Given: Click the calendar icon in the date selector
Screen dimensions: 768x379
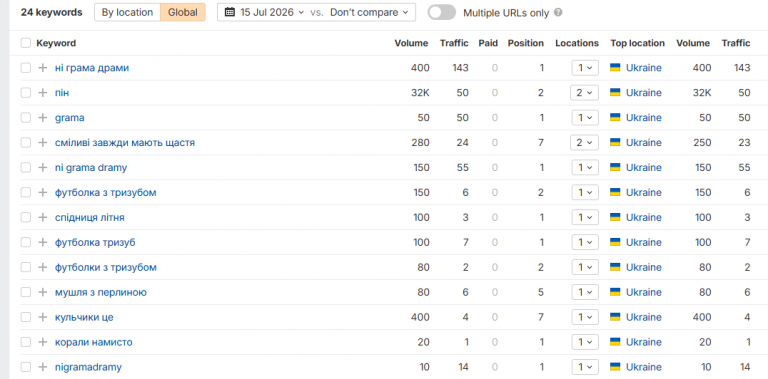Looking at the screenshot, I should click(229, 13).
